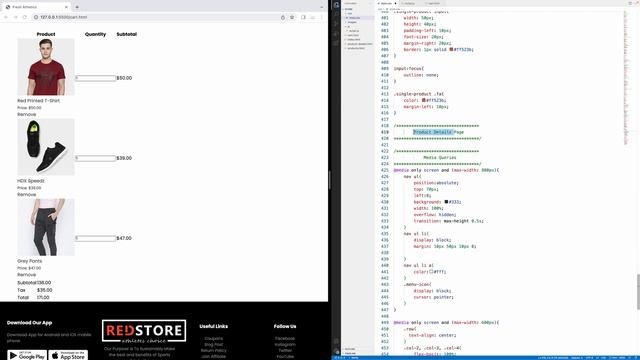Open the Explorer view in VS Code activity bar
The height and width of the screenshot is (360, 640).
tap(336, 5)
